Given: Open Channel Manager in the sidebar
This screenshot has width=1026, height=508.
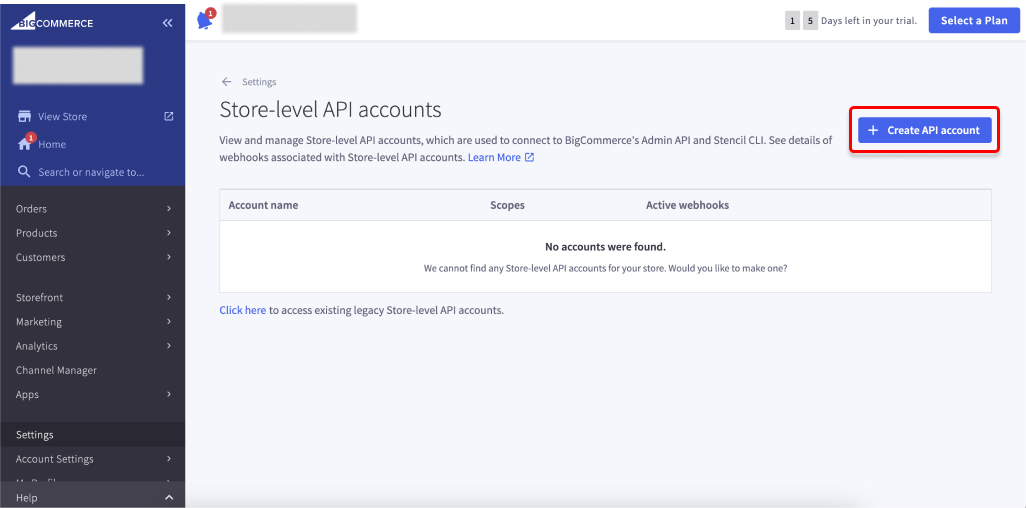Looking at the screenshot, I should tap(56, 370).
